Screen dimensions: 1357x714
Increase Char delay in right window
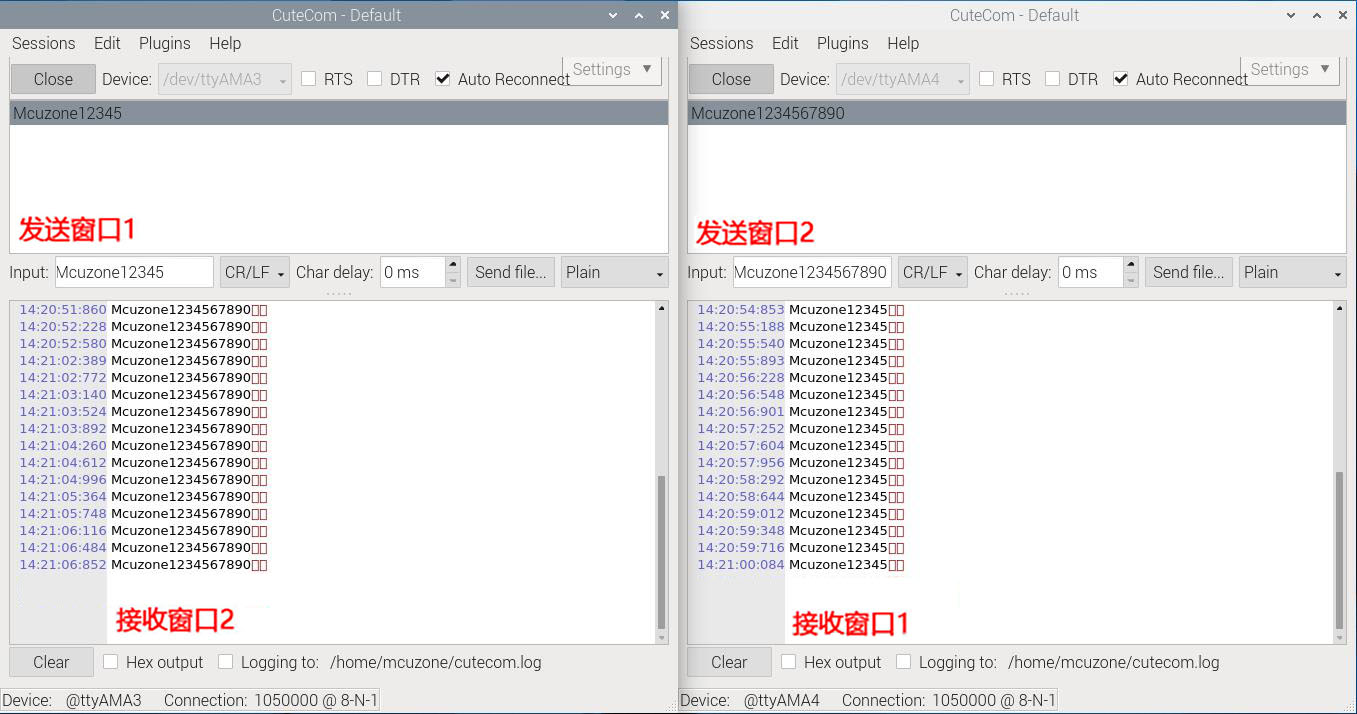1131,265
